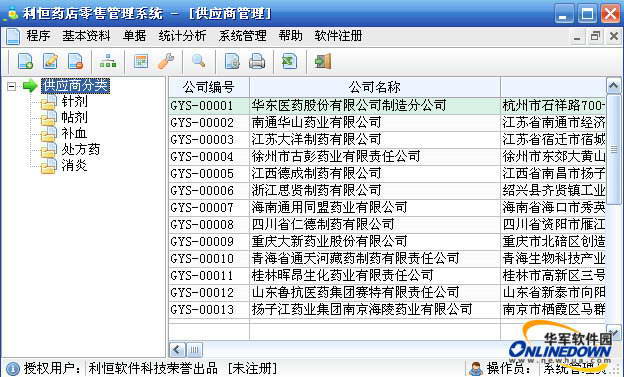
Task: Select 海南通用同盟药业有限公司 row
Action: coord(387,207)
